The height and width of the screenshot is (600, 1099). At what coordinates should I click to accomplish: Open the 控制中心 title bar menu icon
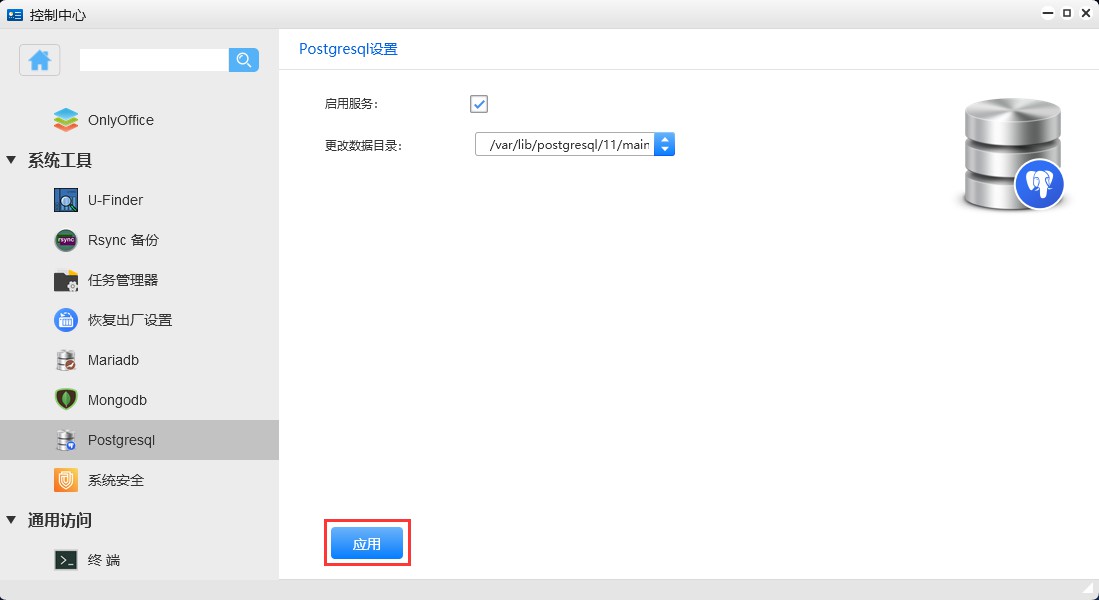point(12,13)
